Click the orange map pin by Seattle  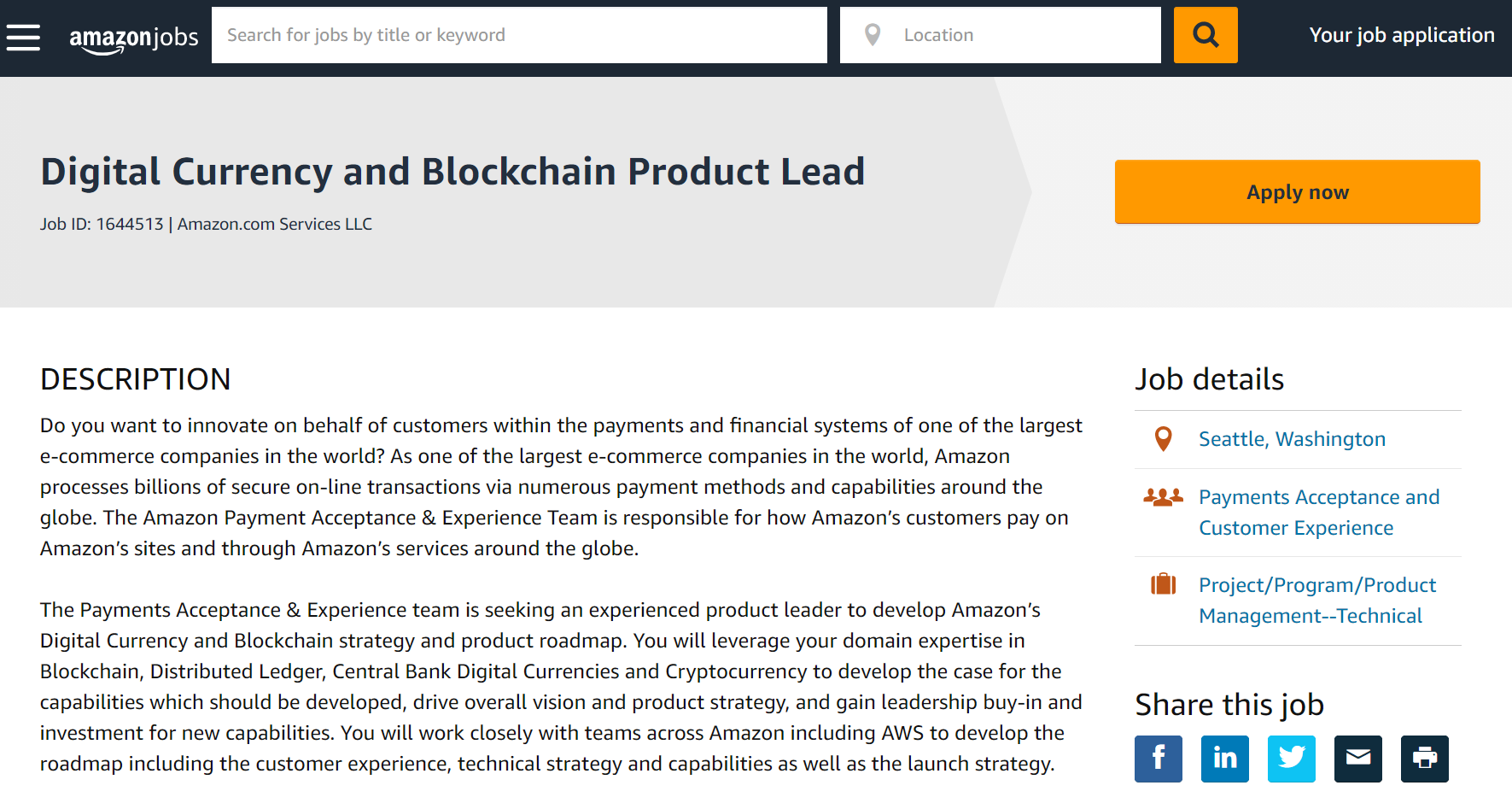click(x=1163, y=439)
